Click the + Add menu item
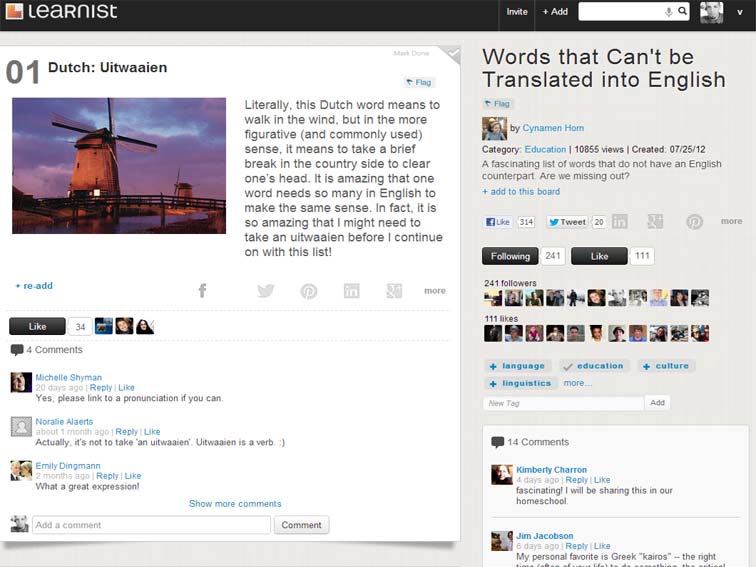Viewport: 756px width, 567px height. click(555, 12)
